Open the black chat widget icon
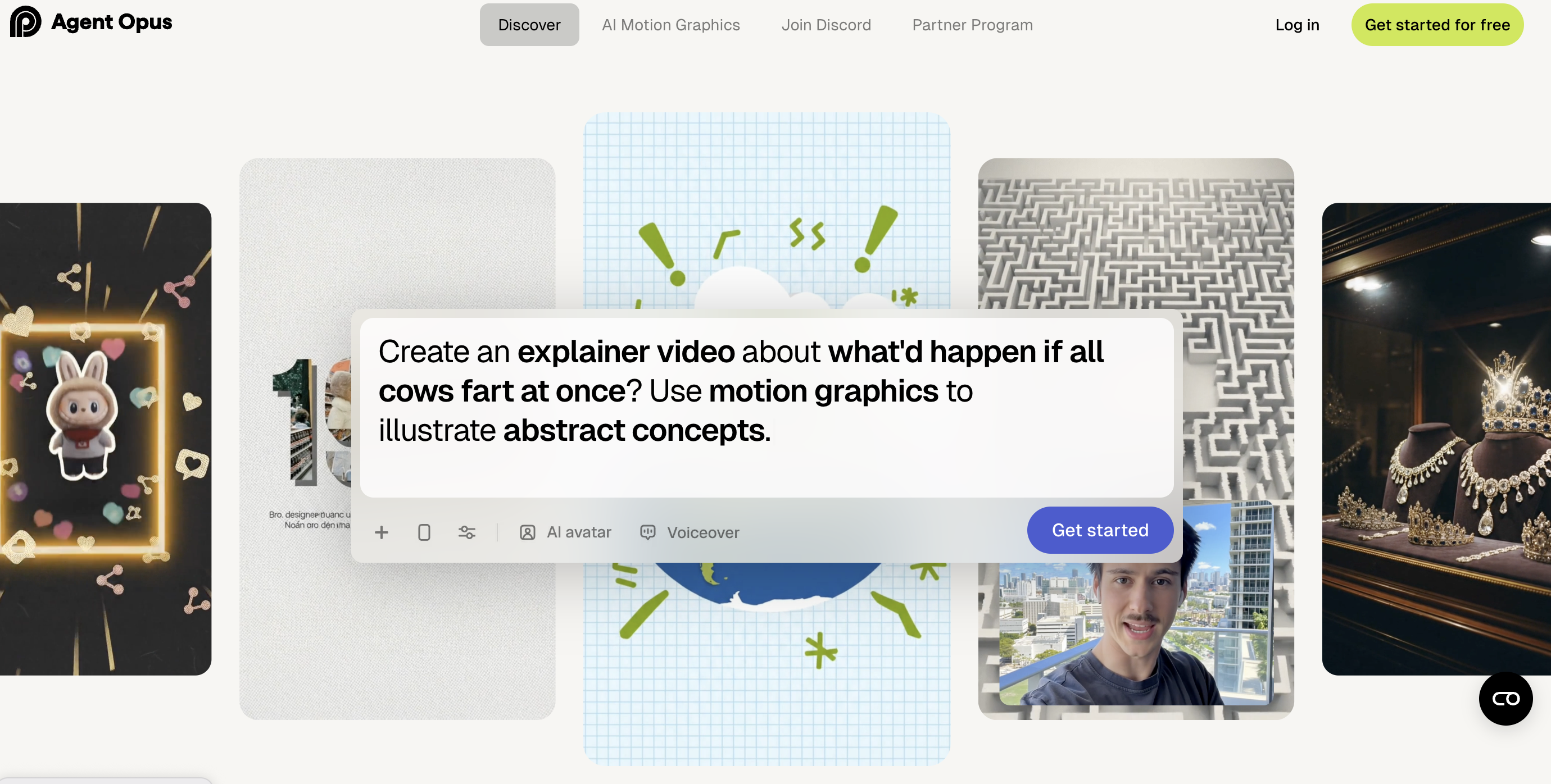 coord(1505,699)
